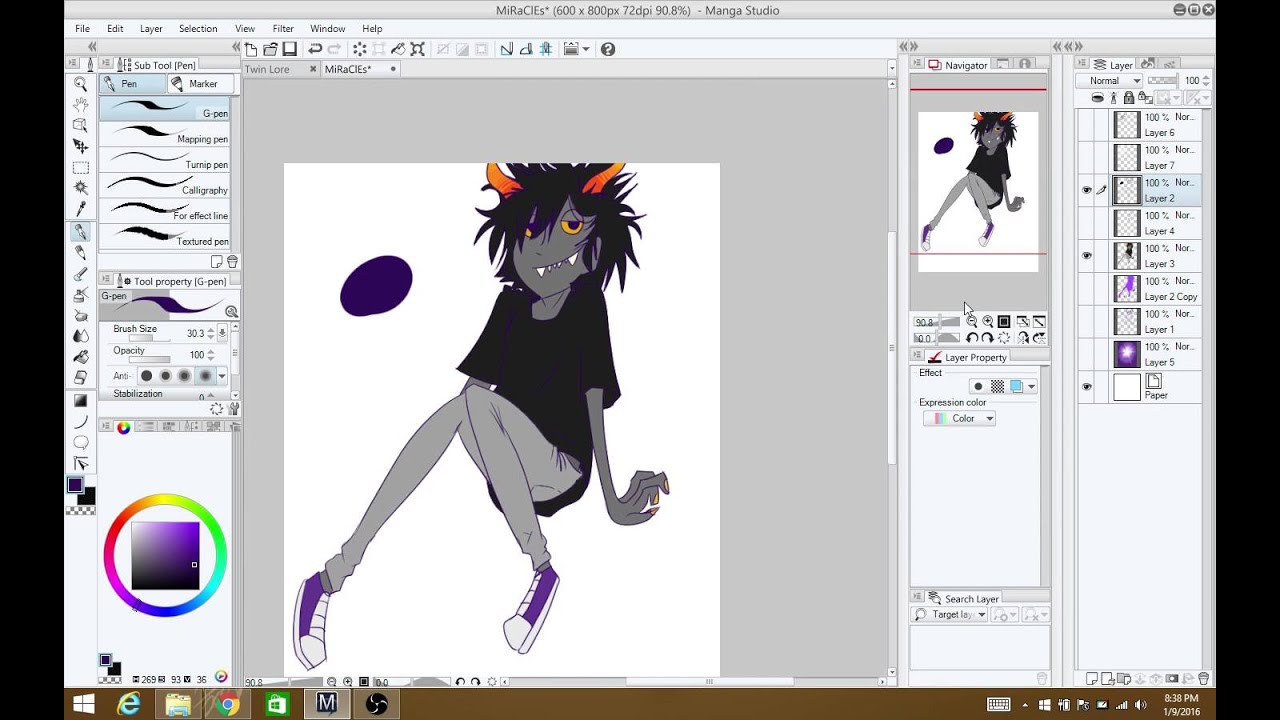Open the File menu

[82, 29]
